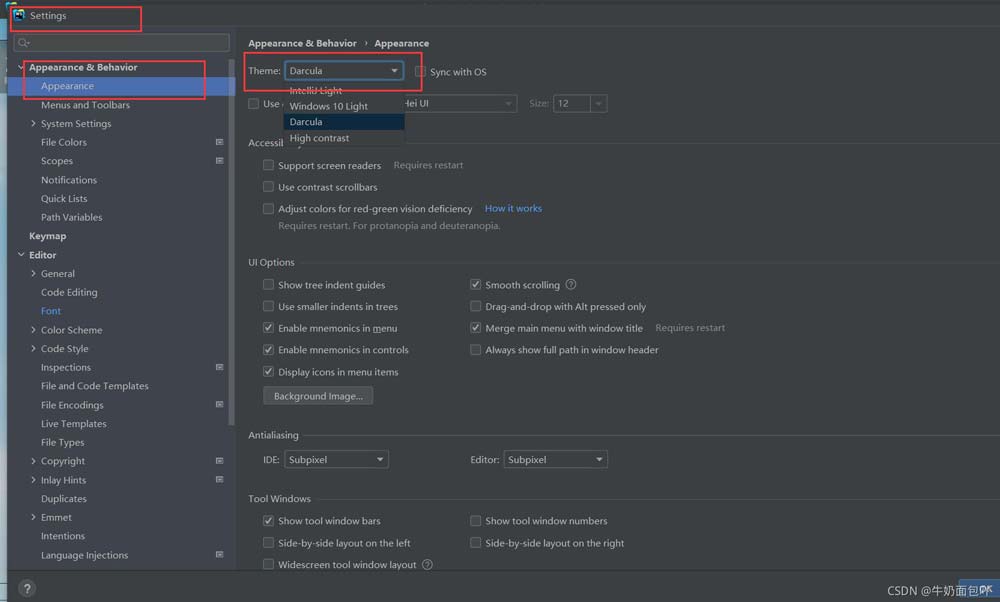The height and width of the screenshot is (602, 1000).
Task: Click the Widescreen tool window layout help icon
Action: pos(428,565)
